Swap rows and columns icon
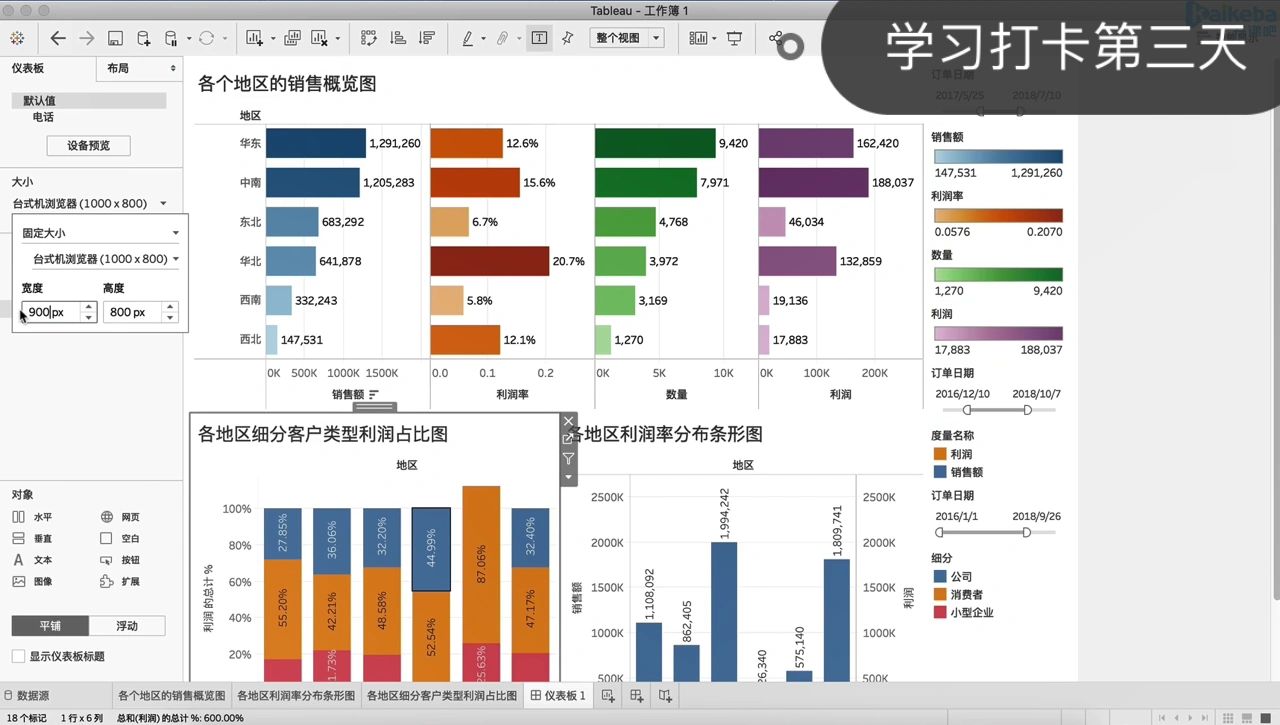The height and width of the screenshot is (725, 1280). (369, 38)
